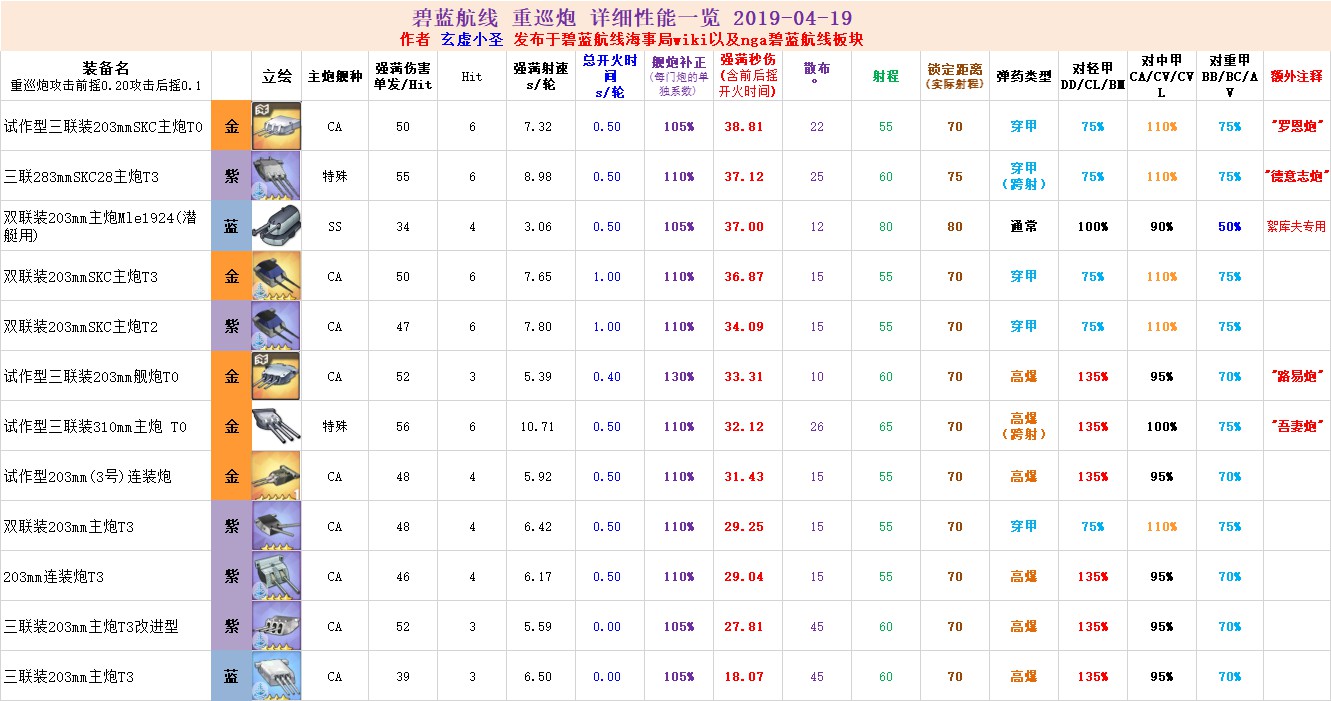Click the 203mm连装炮T3 gun icon
Screen dimensions: 1331x701
[276, 576]
